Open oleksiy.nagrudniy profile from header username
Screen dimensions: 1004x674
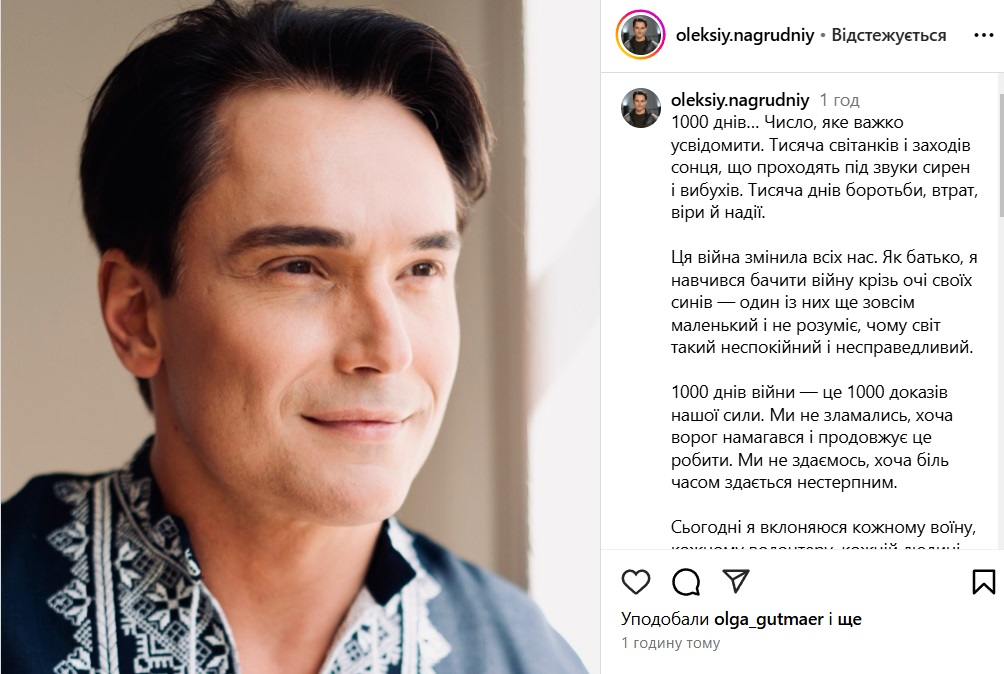click(x=745, y=35)
